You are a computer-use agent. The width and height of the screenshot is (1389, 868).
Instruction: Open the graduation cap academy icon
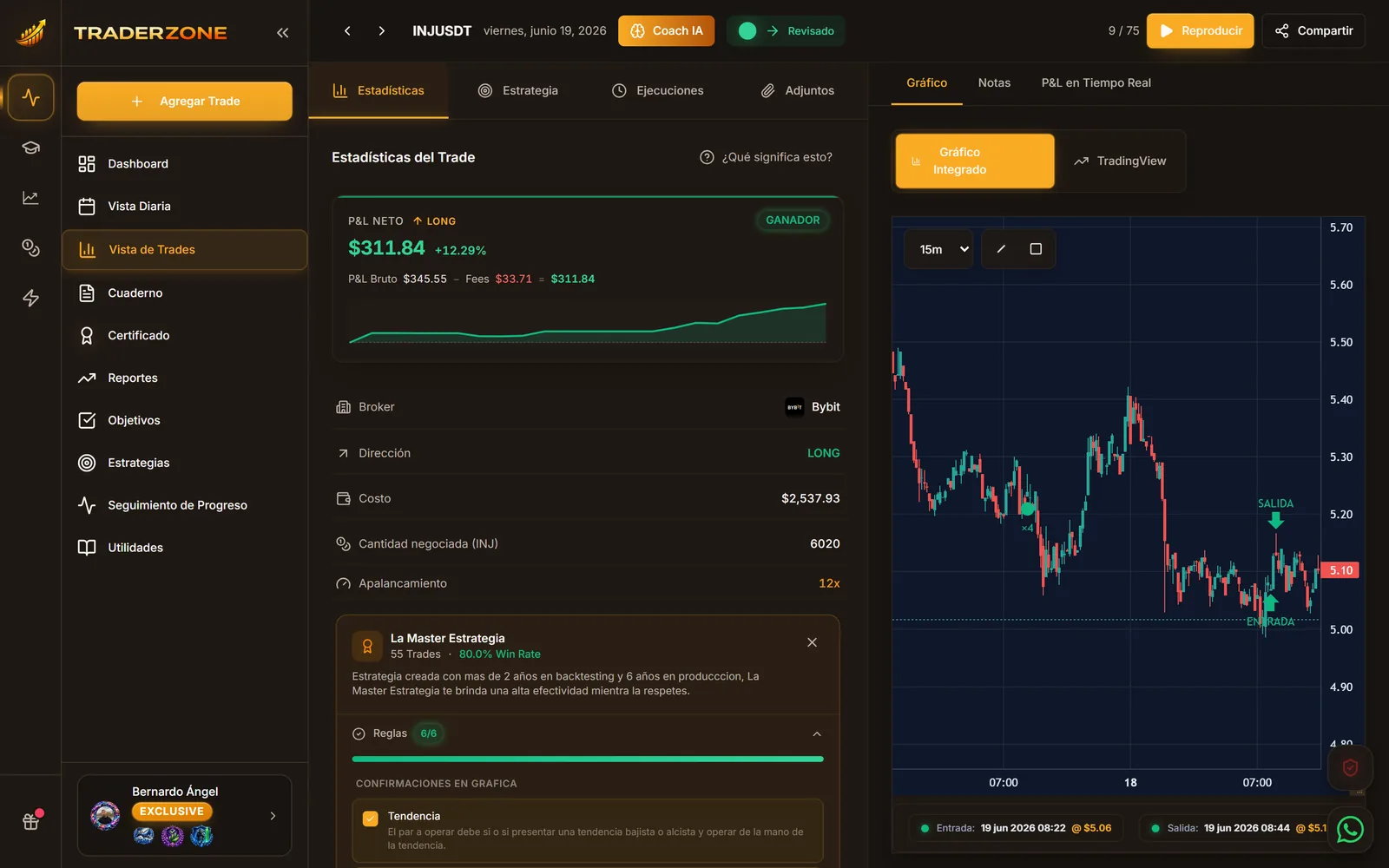click(x=30, y=148)
